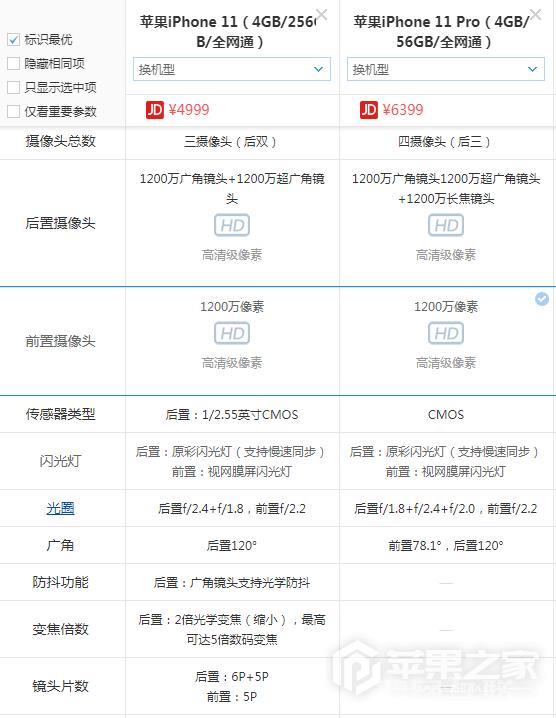Click iPhone 11 1200万像素 front camera text
Image resolution: width=556 pixels, height=718 pixels.
(232, 307)
